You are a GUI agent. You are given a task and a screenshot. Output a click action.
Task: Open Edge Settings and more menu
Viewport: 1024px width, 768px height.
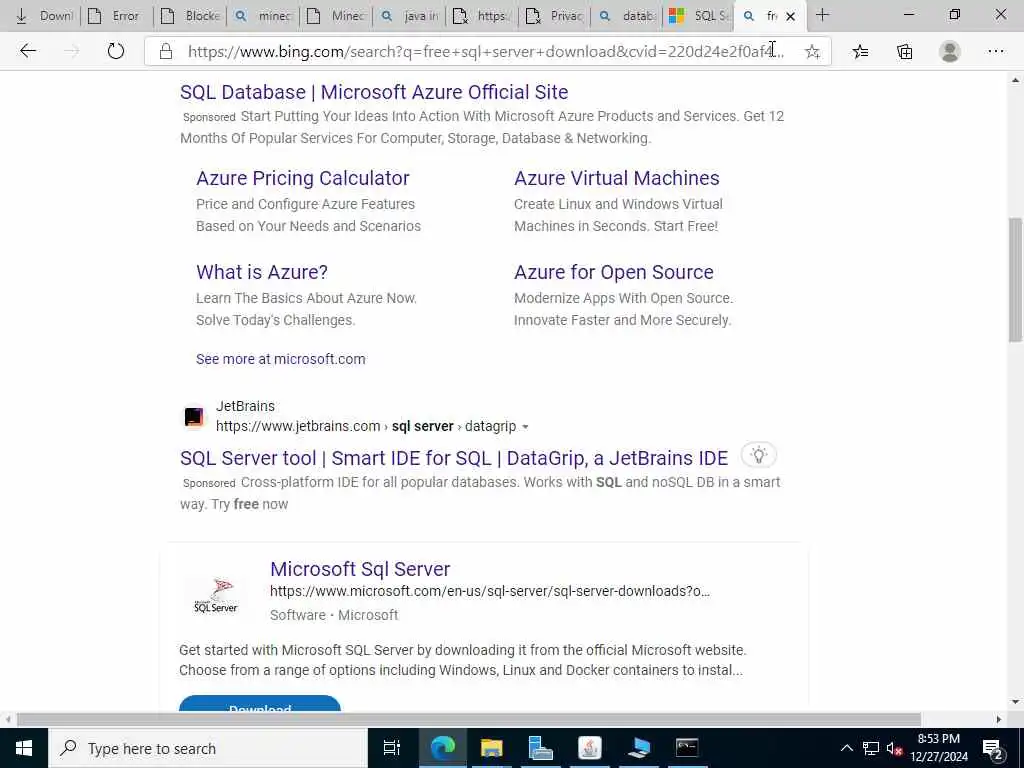[x=995, y=52]
